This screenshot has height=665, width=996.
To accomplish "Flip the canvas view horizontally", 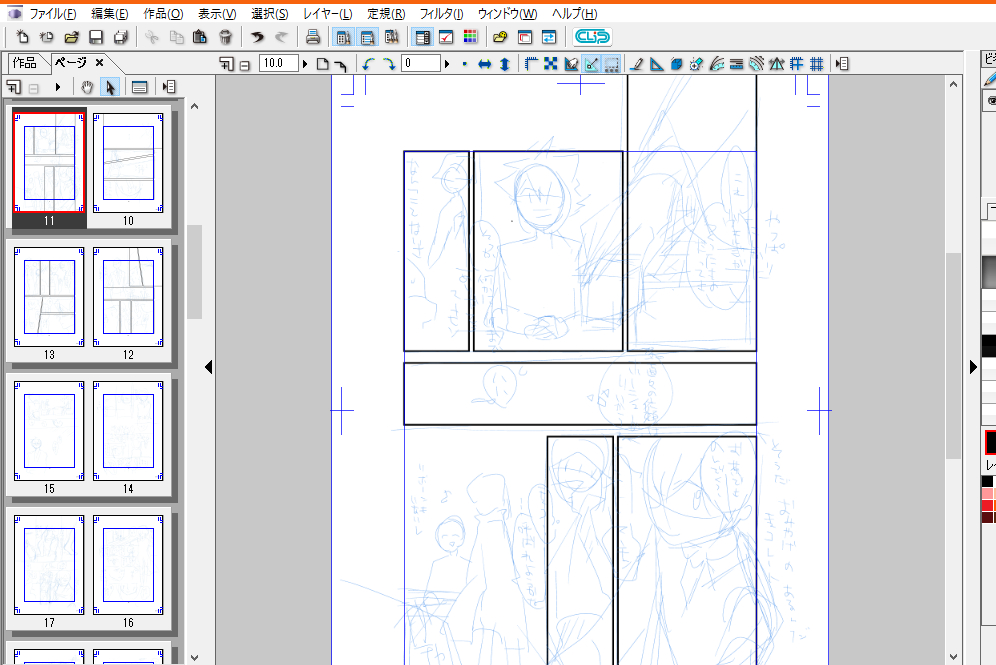I will 484,64.
